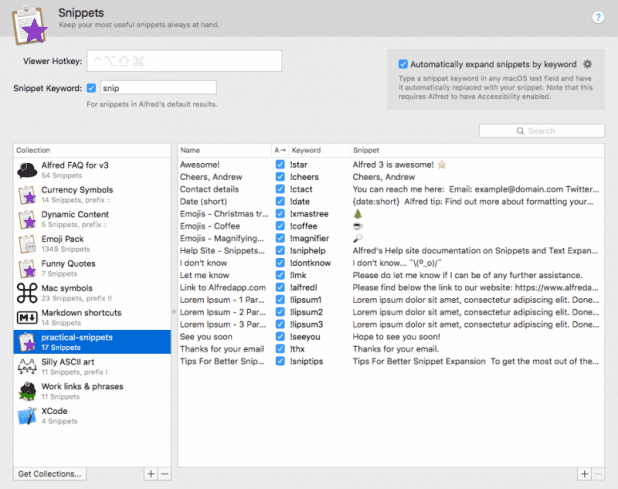Sort by the Snippet column header
The image size is (618, 489).
tap(477, 150)
